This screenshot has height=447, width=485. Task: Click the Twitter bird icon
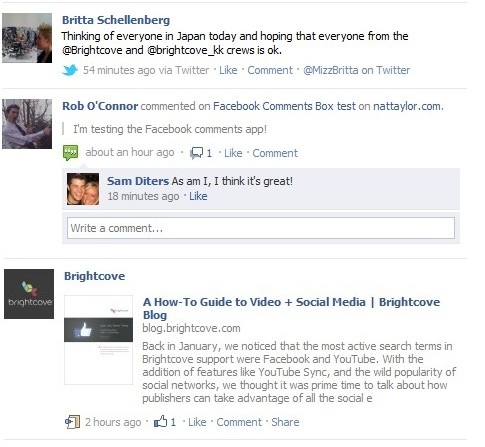tap(70, 70)
